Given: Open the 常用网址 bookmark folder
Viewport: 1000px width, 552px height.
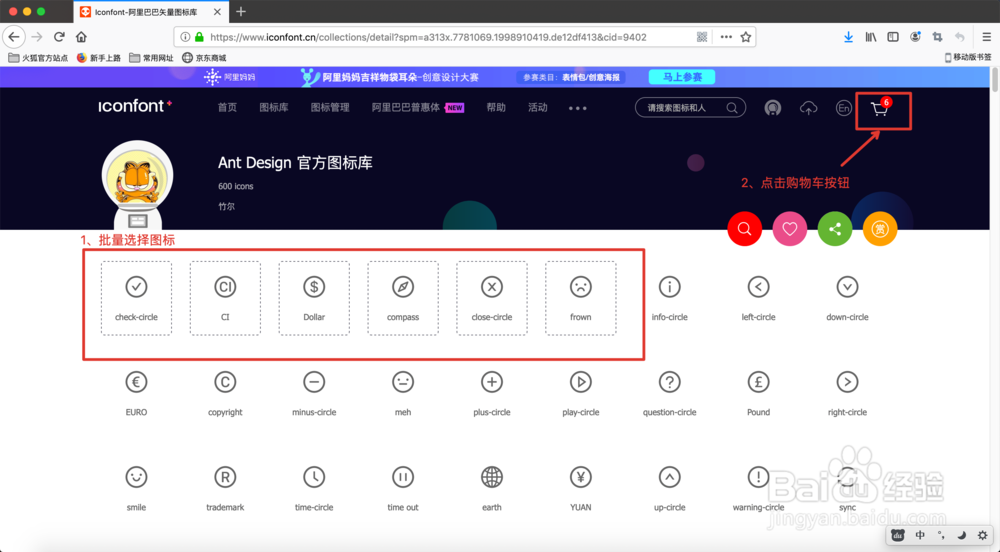Looking at the screenshot, I should [151, 57].
